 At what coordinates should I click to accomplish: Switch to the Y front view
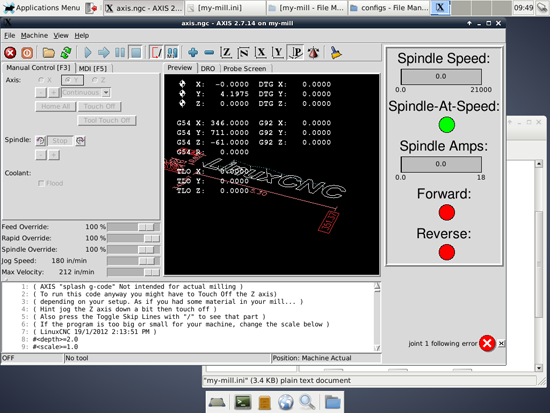(x=278, y=53)
